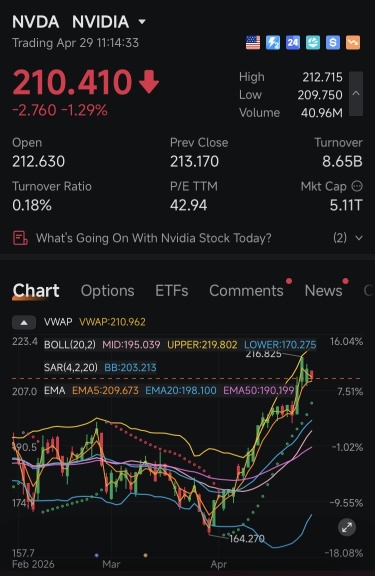
Task: Open the Comments tab
Action: pyautogui.click(x=246, y=291)
